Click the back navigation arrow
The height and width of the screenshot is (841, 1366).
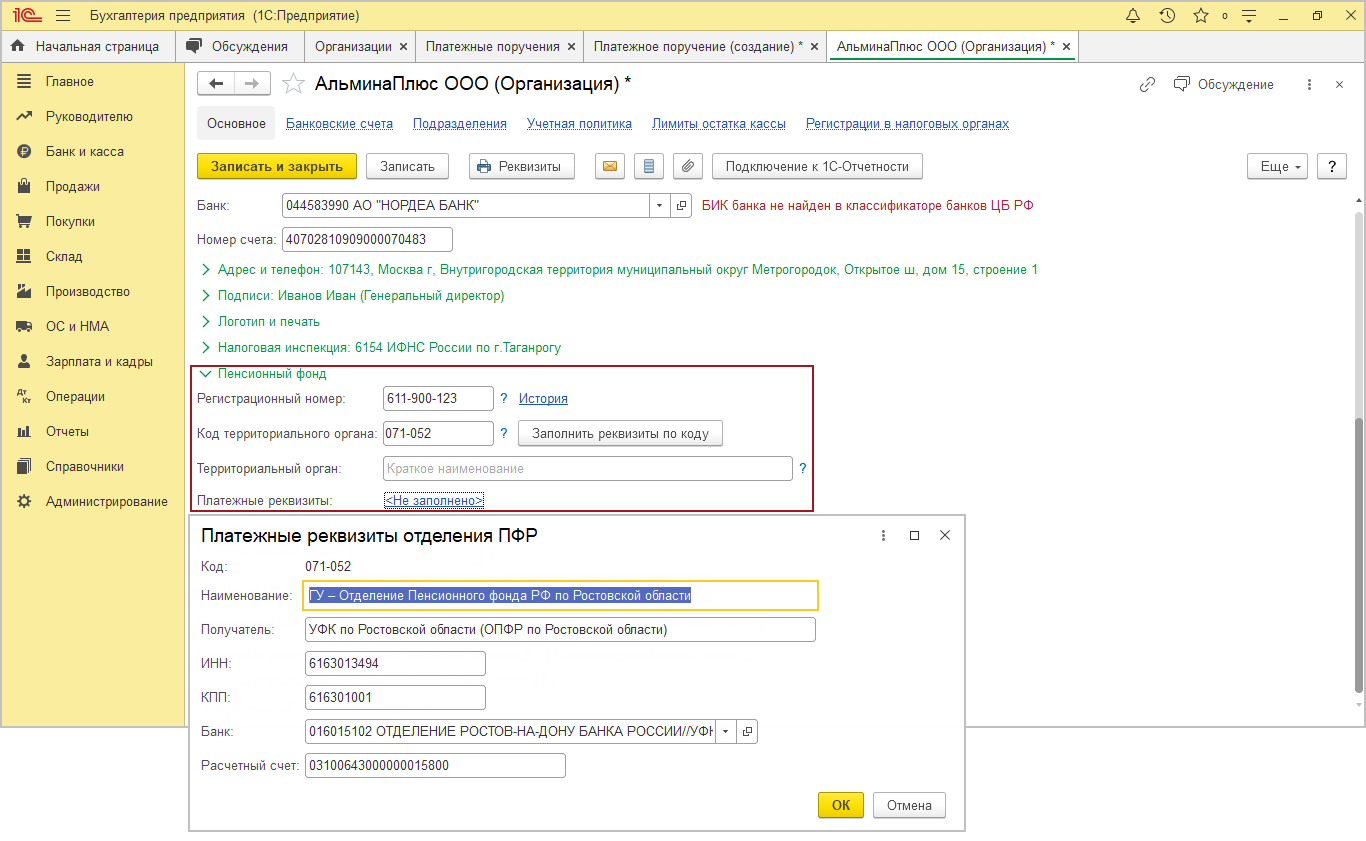pyautogui.click(x=216, y=84)
